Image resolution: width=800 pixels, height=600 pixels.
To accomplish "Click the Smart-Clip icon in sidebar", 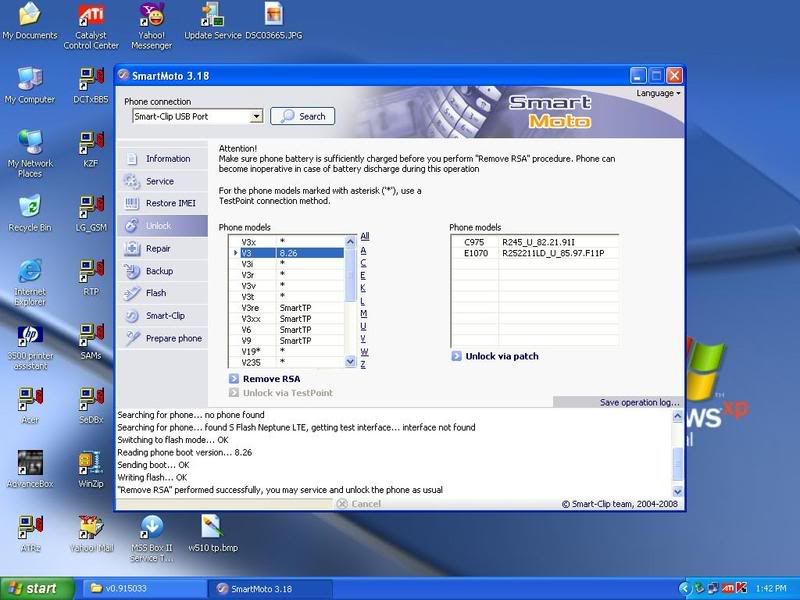I will (132, 316).
